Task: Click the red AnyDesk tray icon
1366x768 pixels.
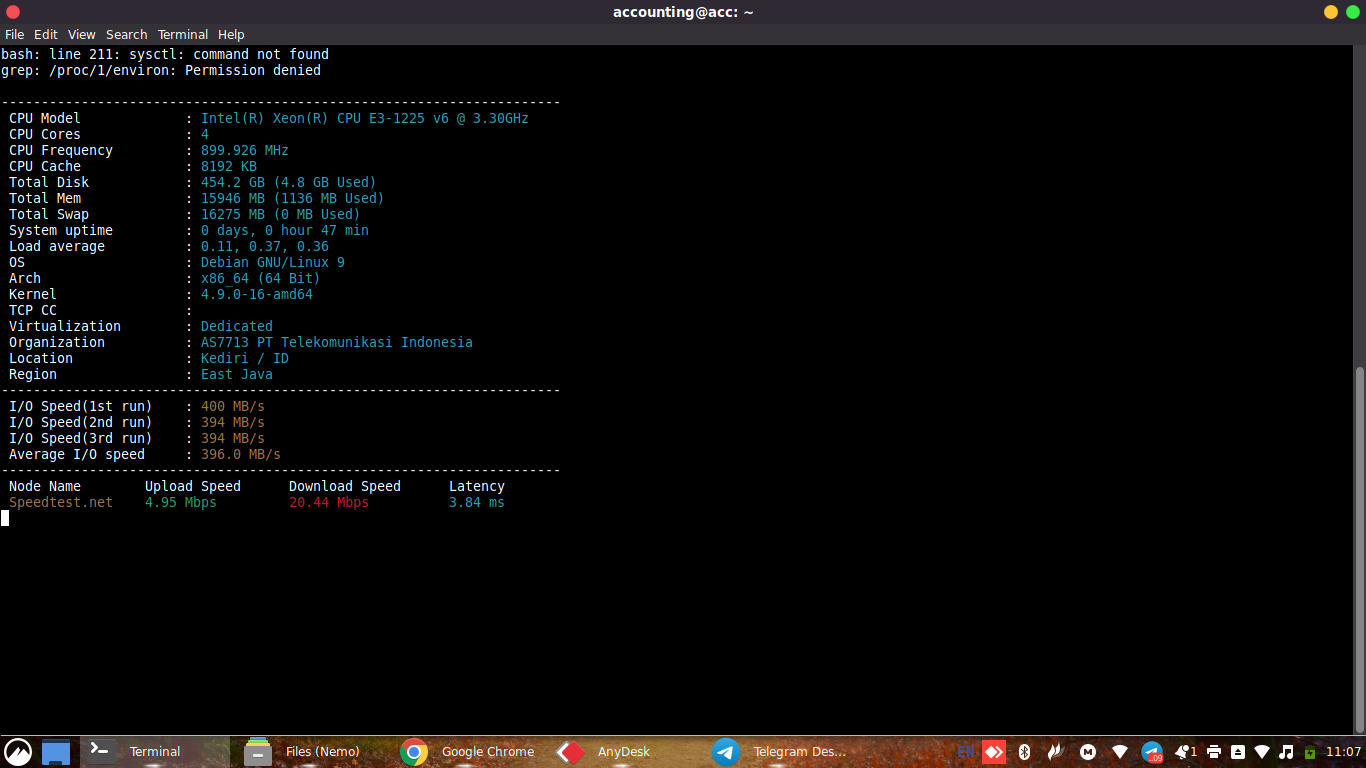Action: (993, 752)
